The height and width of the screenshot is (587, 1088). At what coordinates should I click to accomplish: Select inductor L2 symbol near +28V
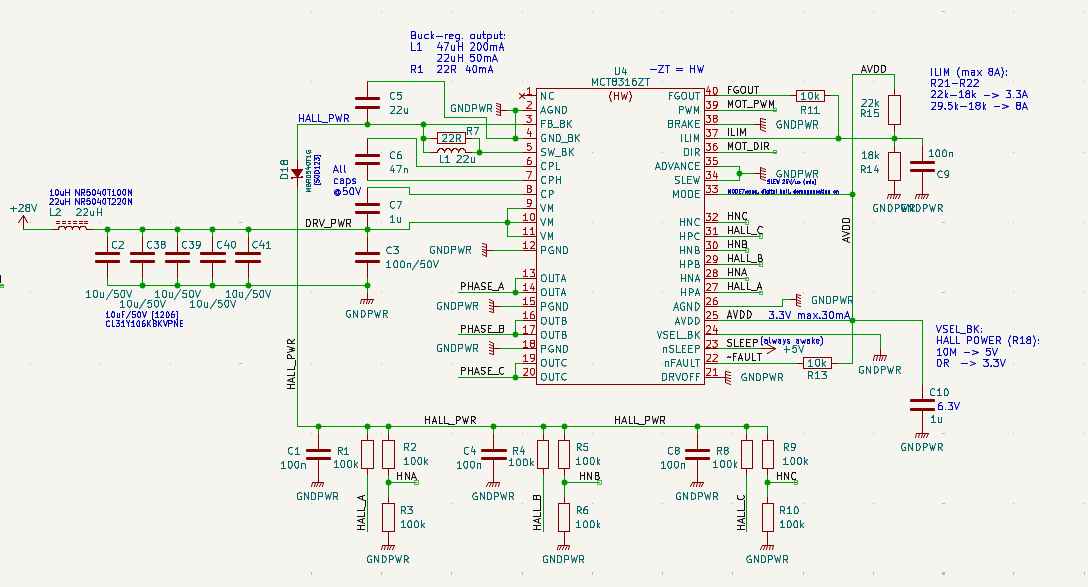[x=71, y=226]
